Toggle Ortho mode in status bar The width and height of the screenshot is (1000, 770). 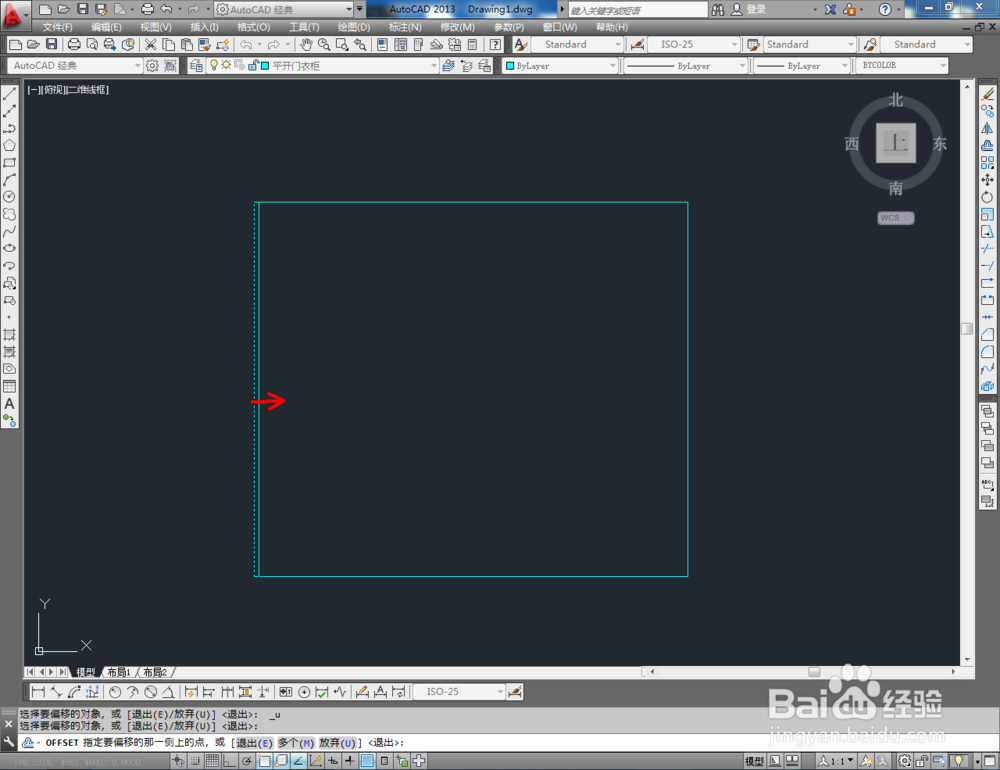[x=229, y=760]
